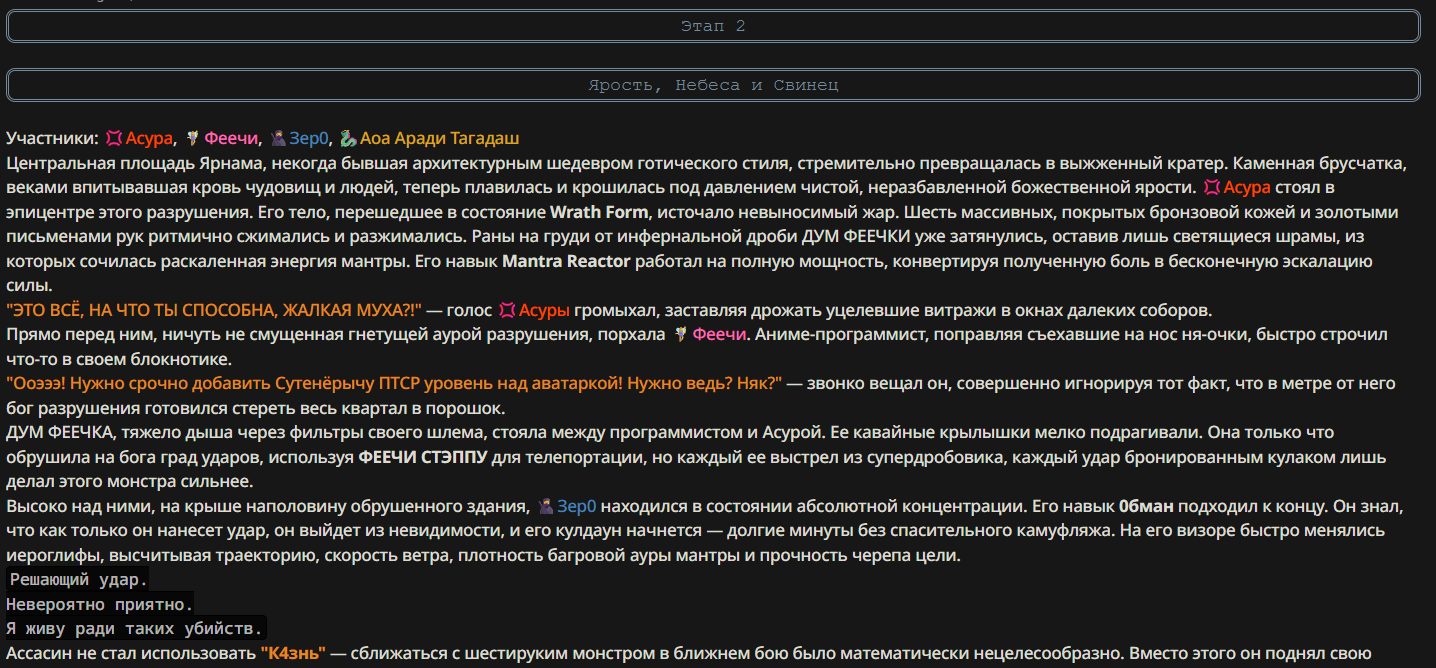Click the anger icon before Асуры громыхал
Image resolution: width=1436 pixels, height=668 pixels.
tap(507, 310)
